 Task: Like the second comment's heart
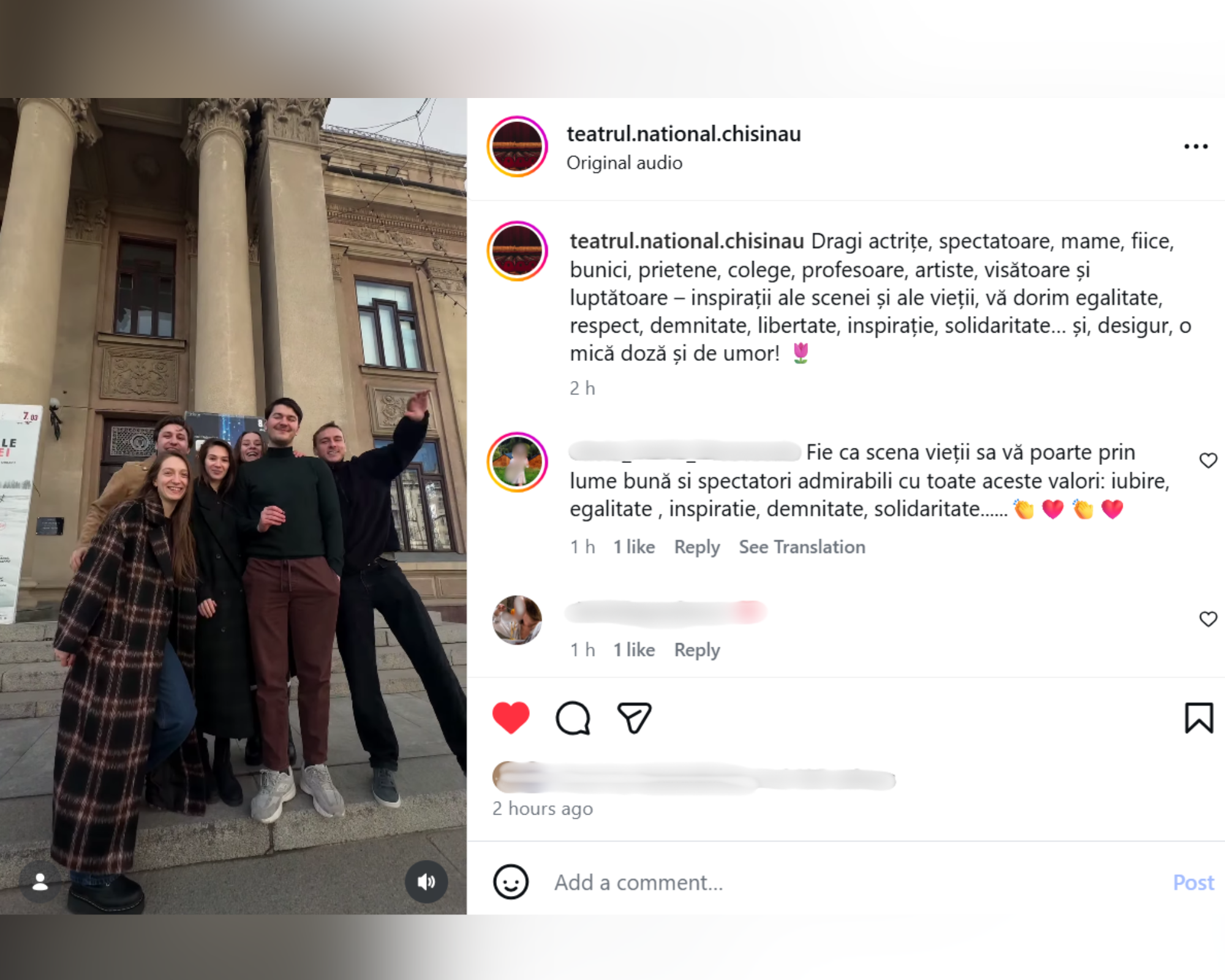click(1208, 619)
